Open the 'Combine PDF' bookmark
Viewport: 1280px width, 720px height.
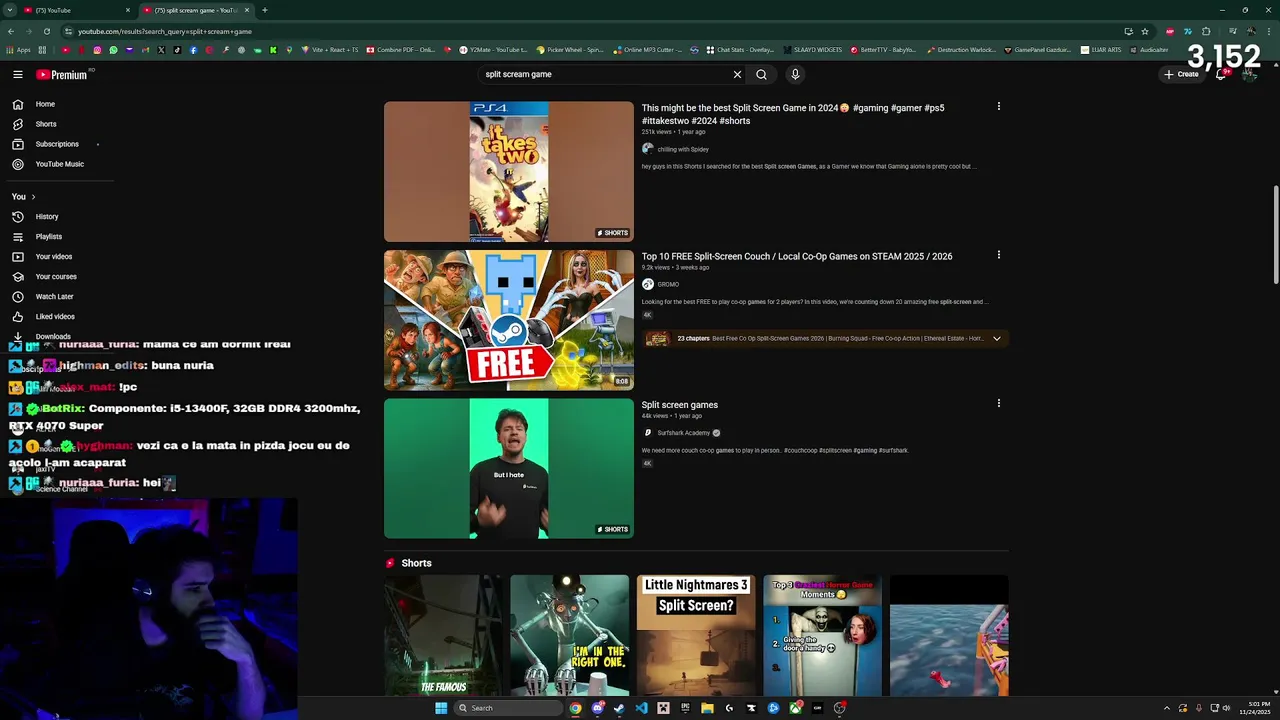[x=401, y=50]
